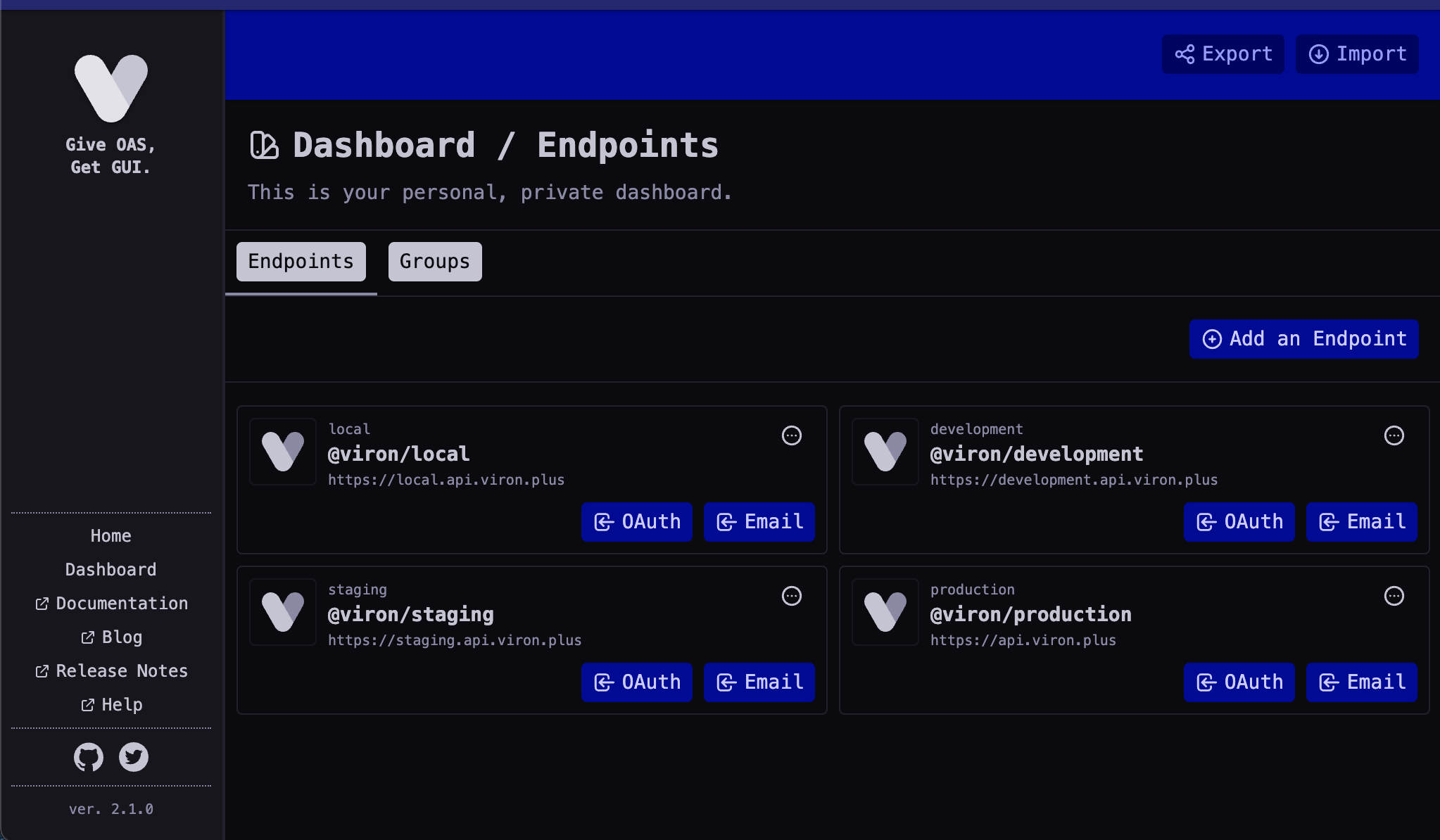Click the Import button

pyautogui.click(x=1357, y=54)
